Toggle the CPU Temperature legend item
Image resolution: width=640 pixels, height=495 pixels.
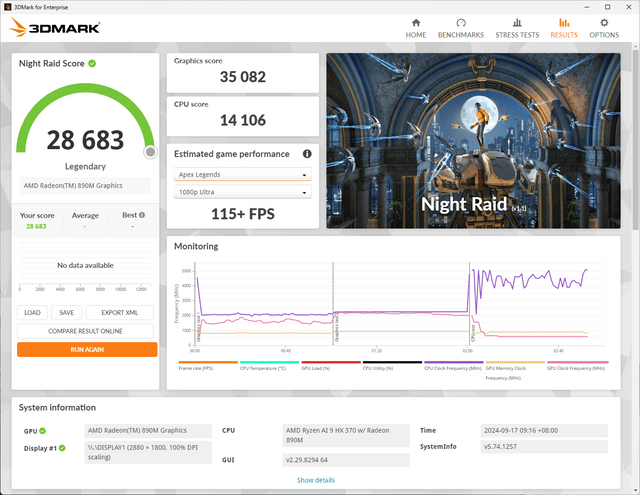269,366
